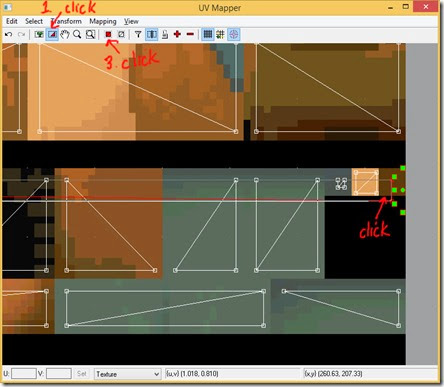Screen dimensions: 444x387
Task: Click the Set button
Action: tap(82, 374)
